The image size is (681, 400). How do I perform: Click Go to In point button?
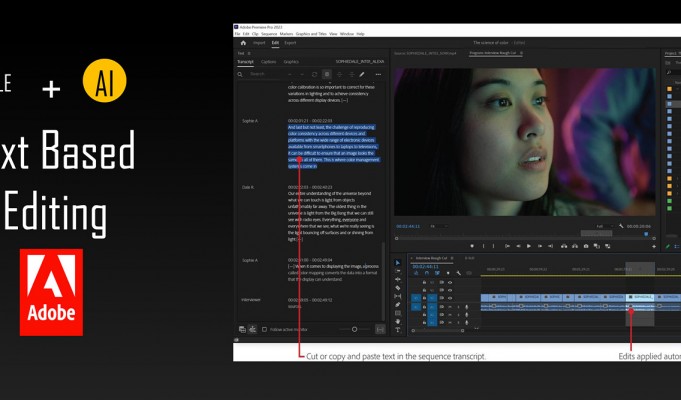click(507, 246)
